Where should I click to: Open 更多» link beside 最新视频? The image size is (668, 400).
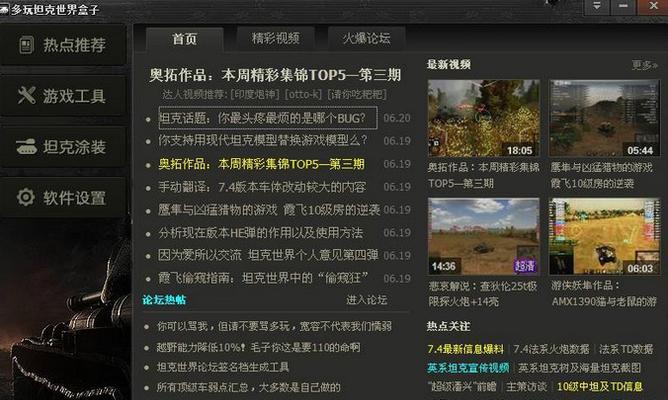click(x=645, y=65)
